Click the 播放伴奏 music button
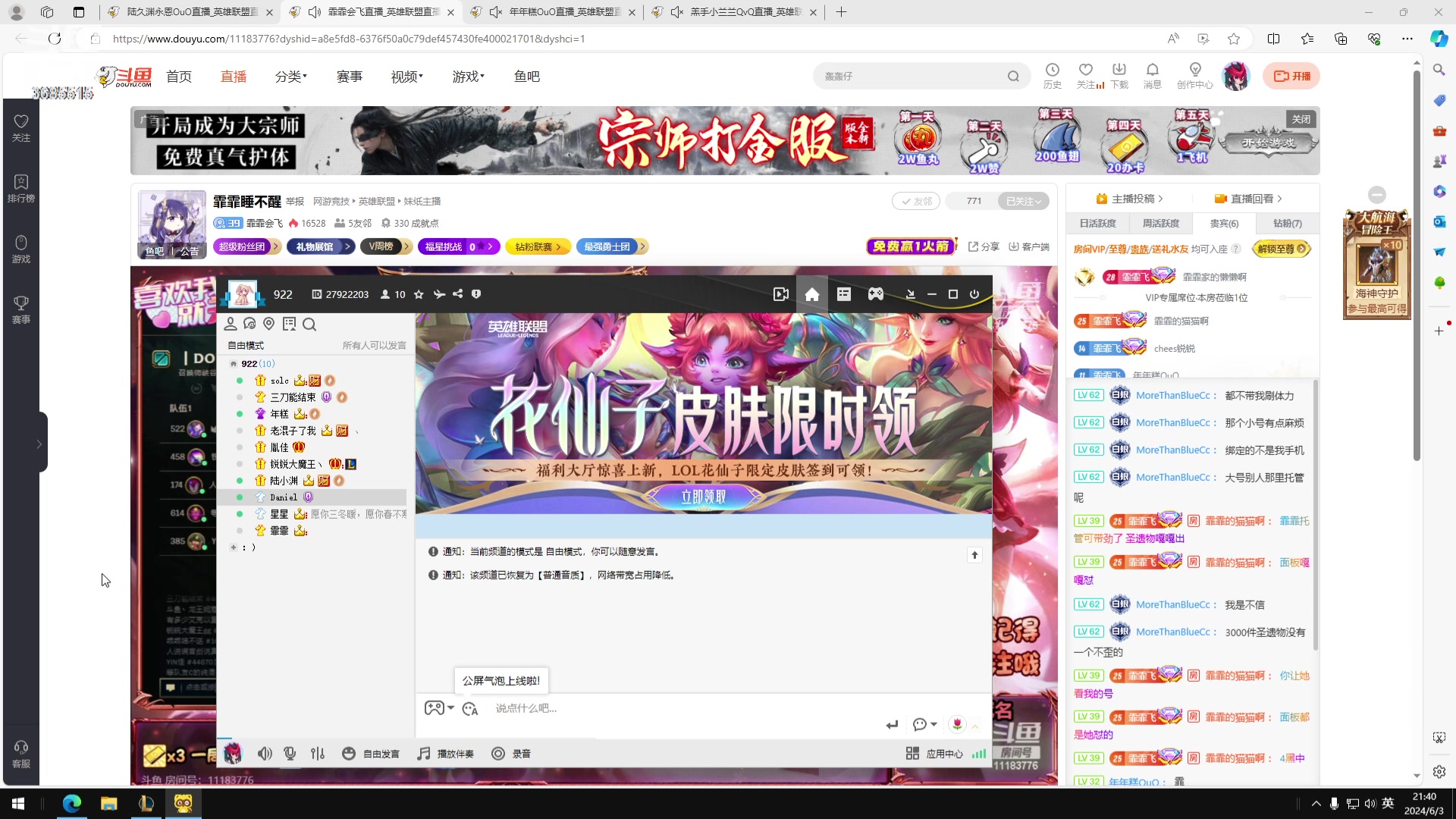The width and height of the screenshot is (1456, 819). coord(446,753)
